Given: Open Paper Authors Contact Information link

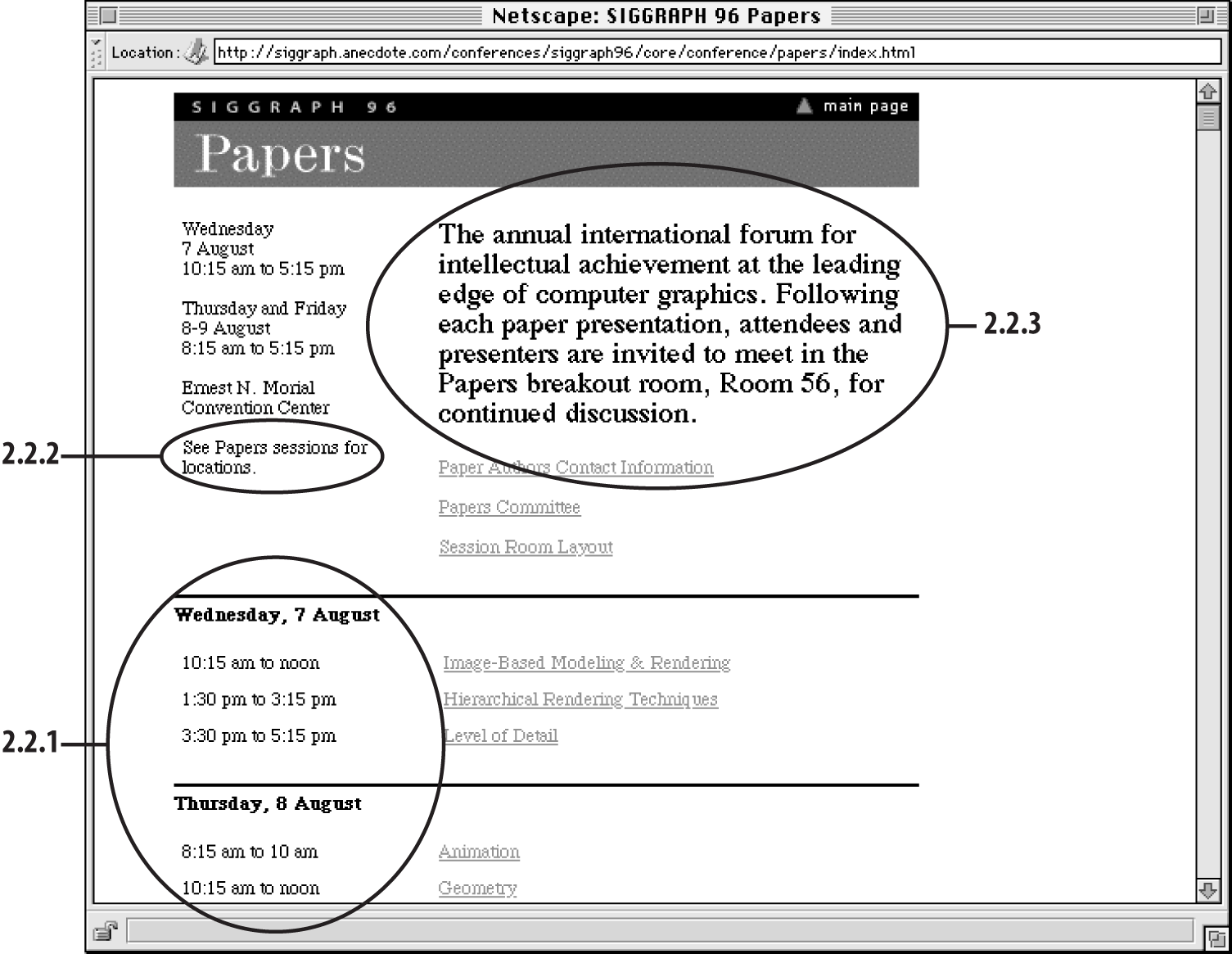Looking at the screenshot, I should coord(575,468).
